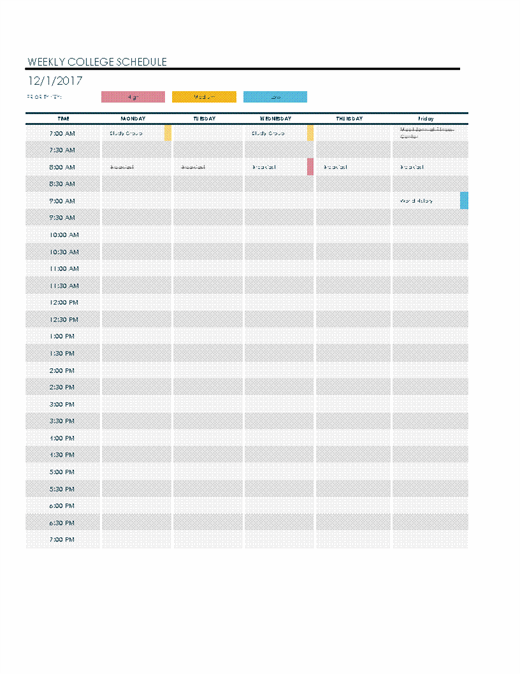Select the 8:00 AM time label

point(62,167)
